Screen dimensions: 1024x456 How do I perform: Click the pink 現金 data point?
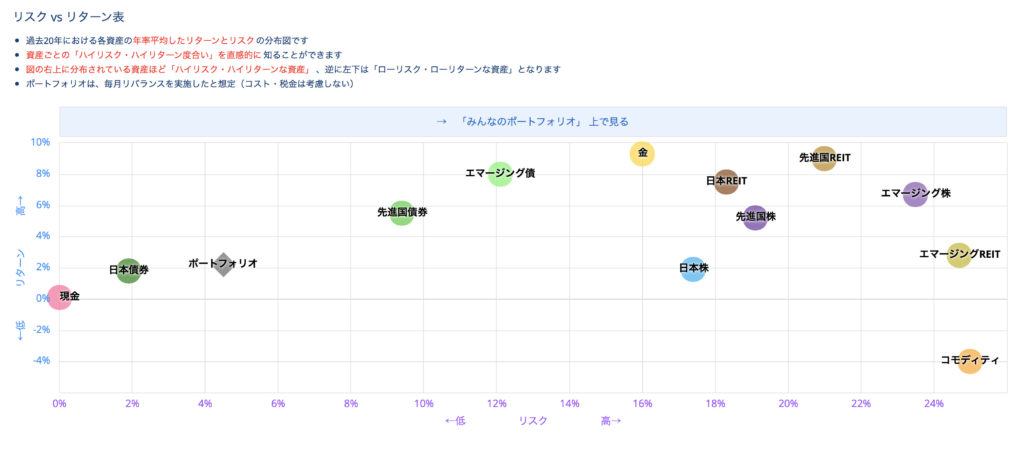[60, 298]
